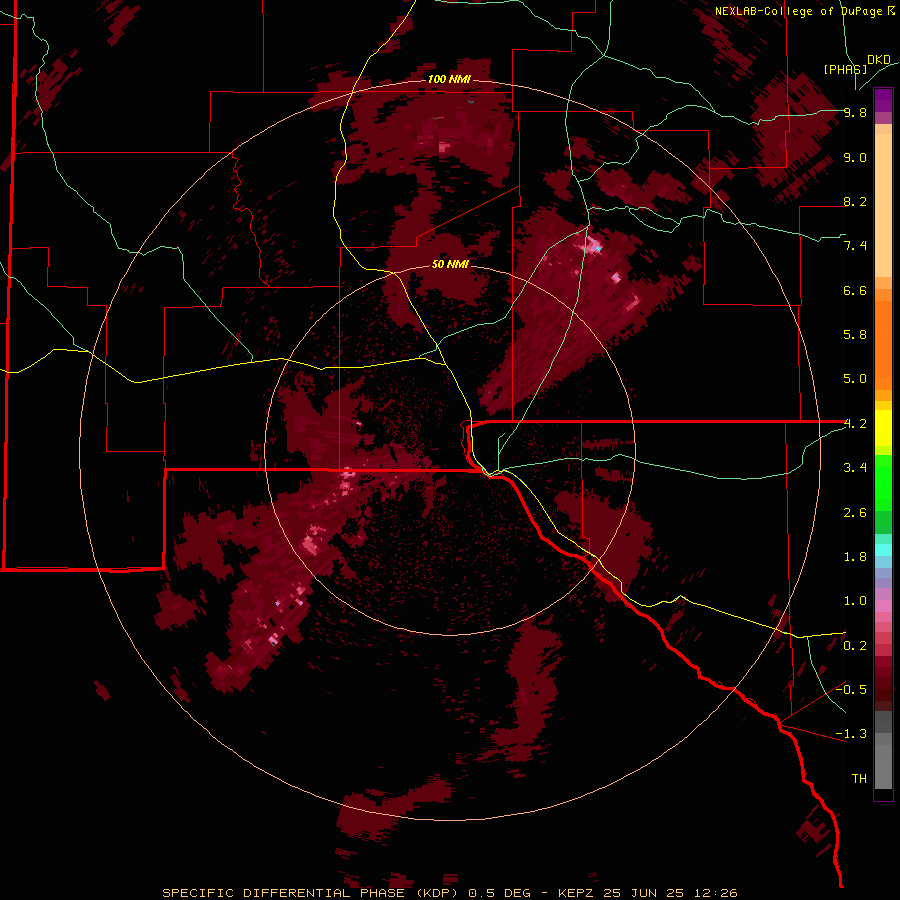
Task: Click the cyan segment of the color bar
Action: pyautogui.click(x=883, y=550)
